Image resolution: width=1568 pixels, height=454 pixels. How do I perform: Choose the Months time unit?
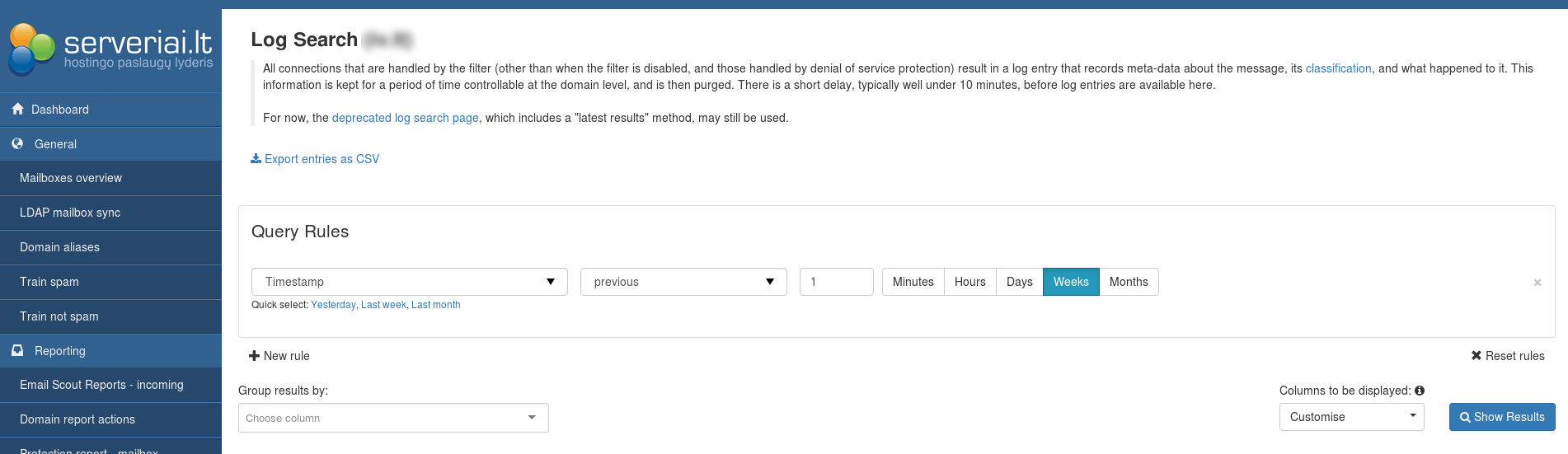point(1128,282)
